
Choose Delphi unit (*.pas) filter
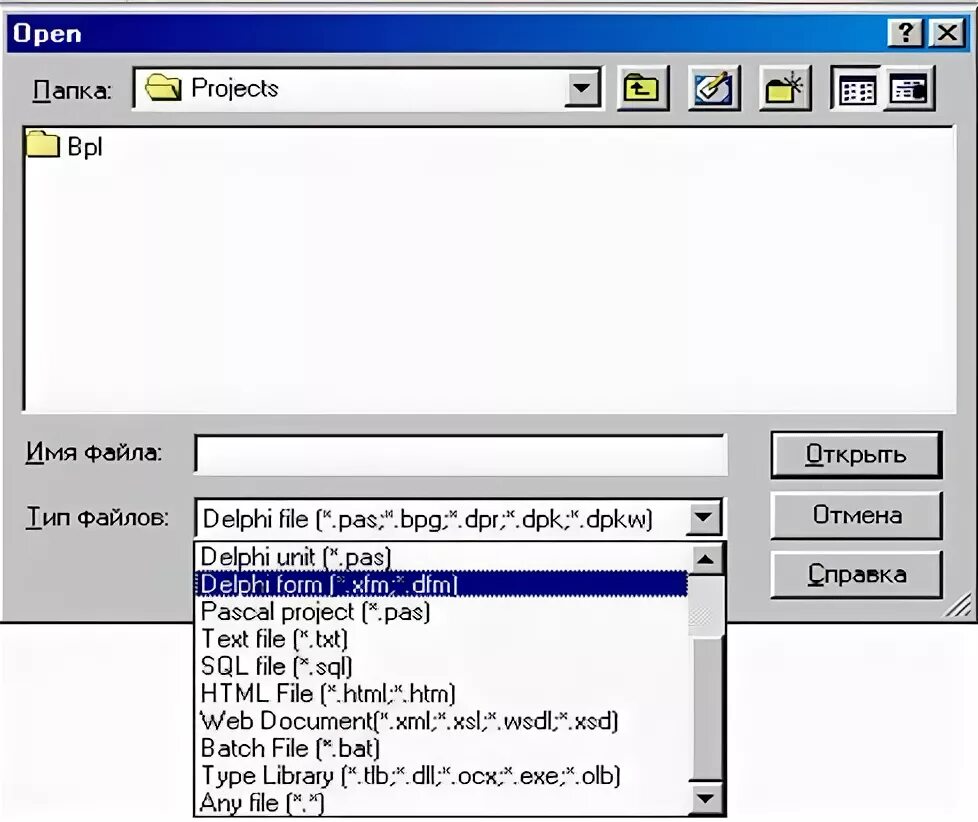click(x=443, y=557)
